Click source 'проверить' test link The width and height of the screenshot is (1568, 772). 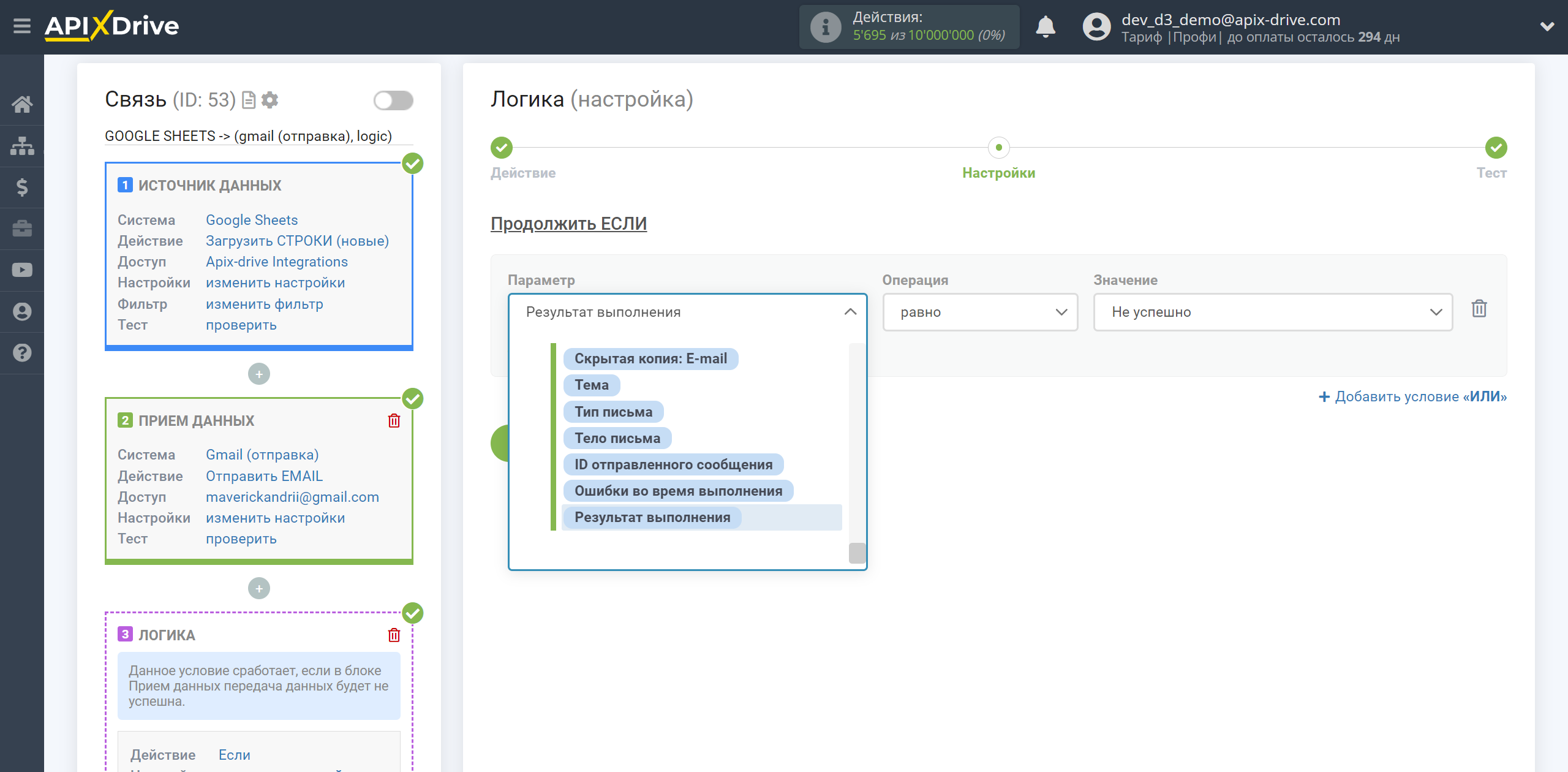(241, 325)
